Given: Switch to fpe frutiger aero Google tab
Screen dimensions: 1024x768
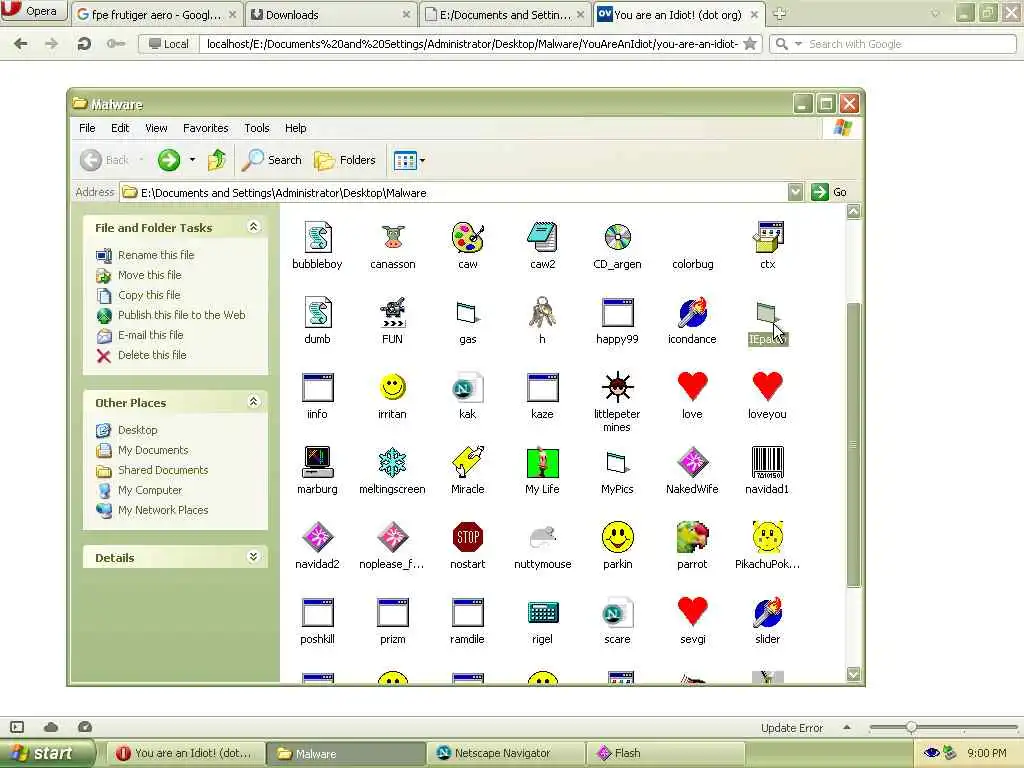Looking at the screenshot, I should coord(155,14).
